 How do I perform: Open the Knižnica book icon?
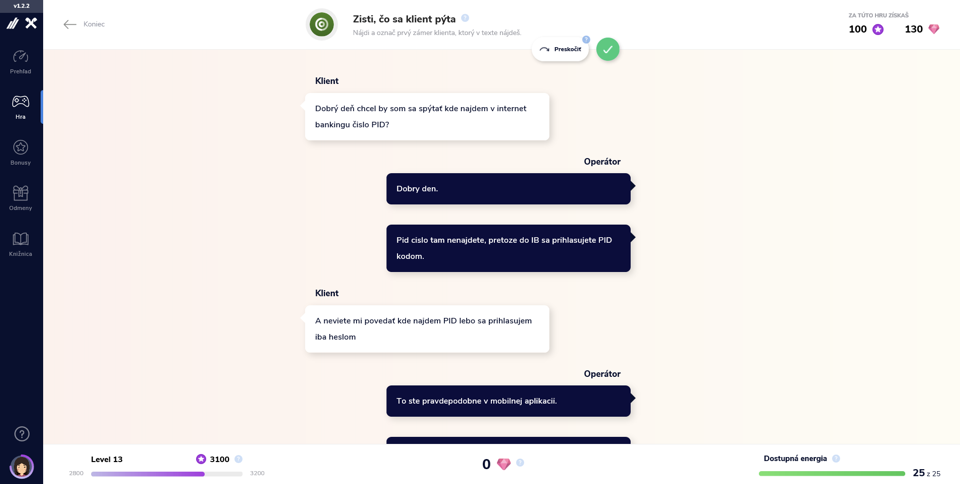(21, 239)
